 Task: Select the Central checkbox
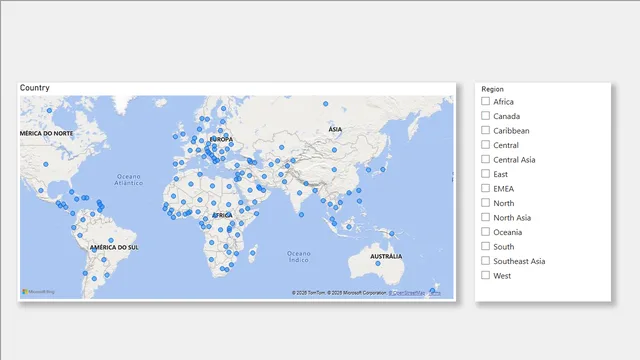point(485,145)
